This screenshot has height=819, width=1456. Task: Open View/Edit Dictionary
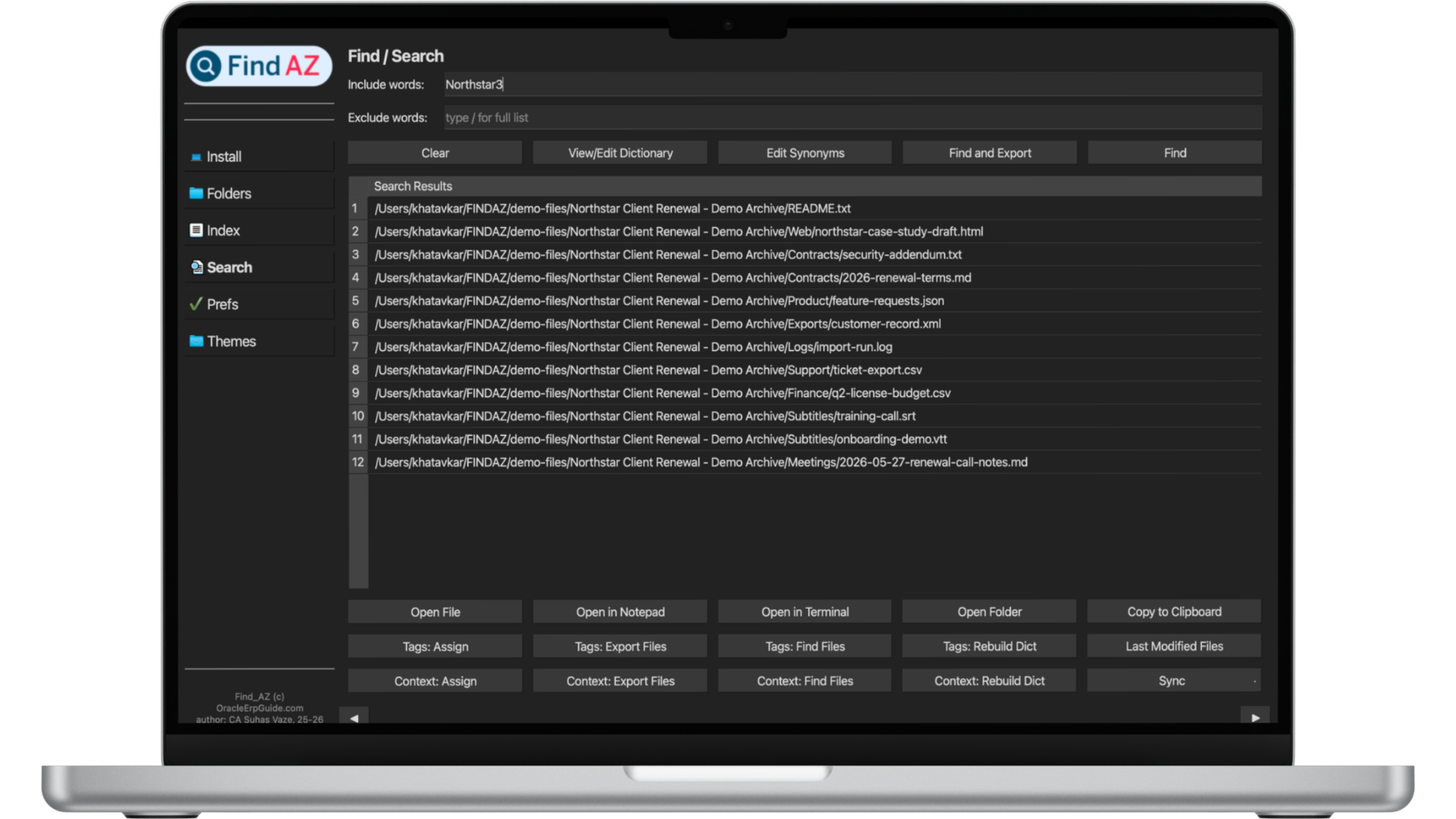pos(620,153)
